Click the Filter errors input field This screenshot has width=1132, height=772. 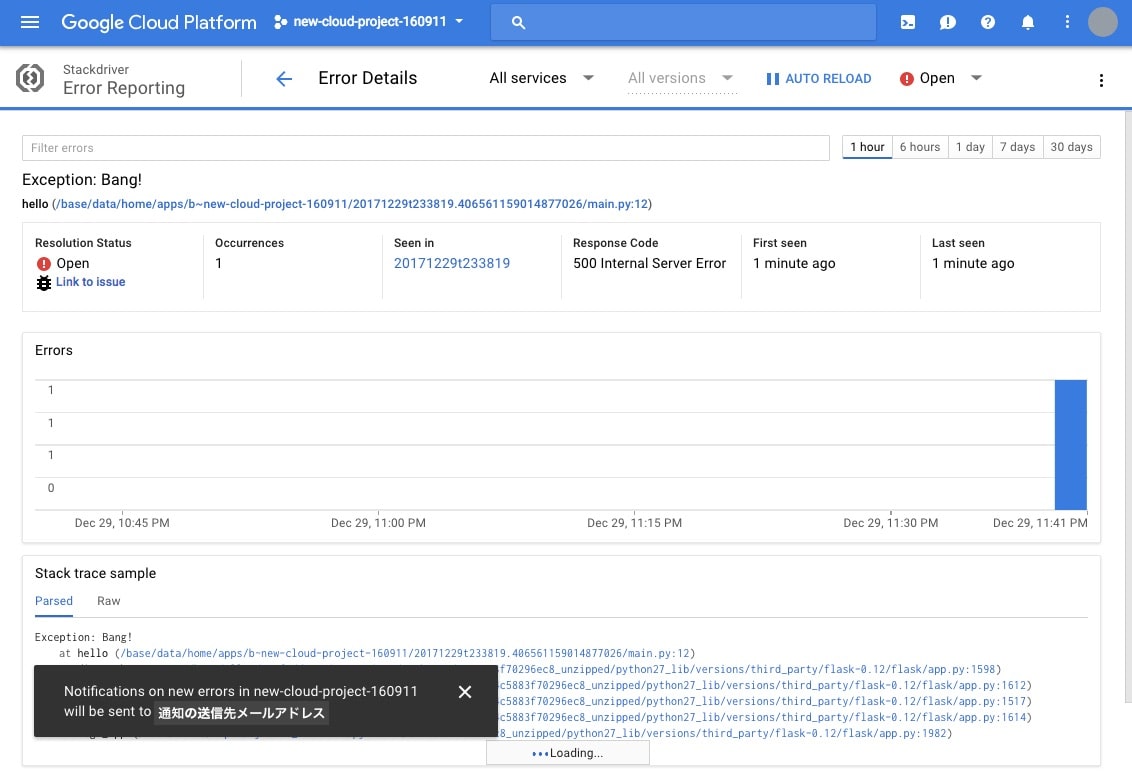tap(425, 148)
